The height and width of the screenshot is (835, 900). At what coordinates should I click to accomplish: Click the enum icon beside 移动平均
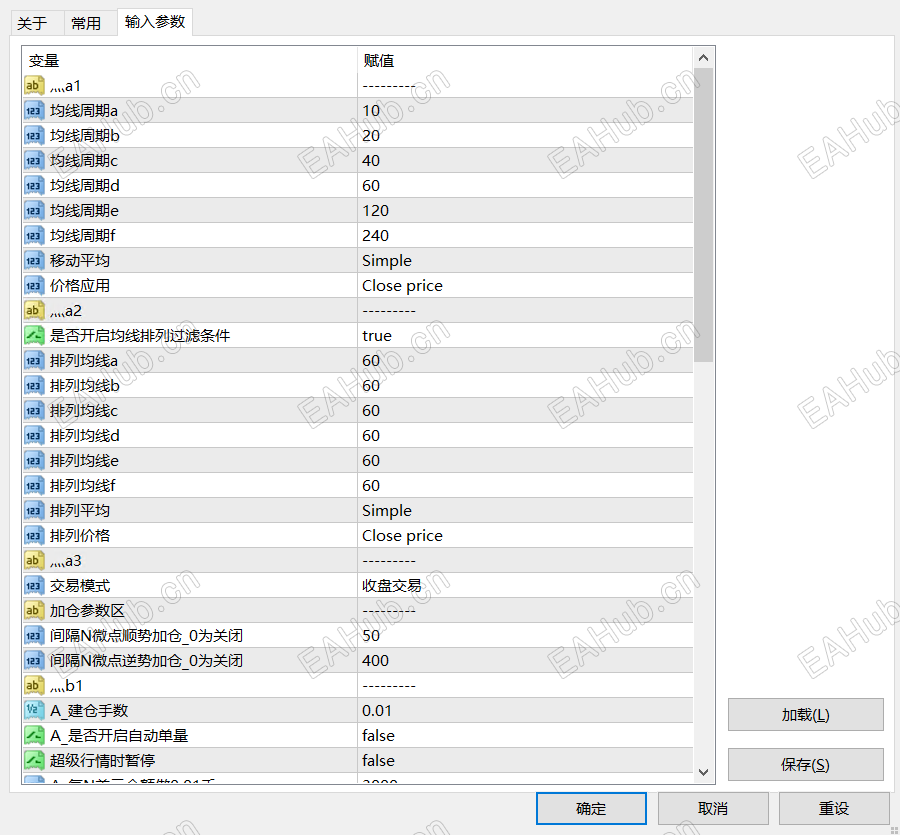pyautogui.click(x=34, y=261)
